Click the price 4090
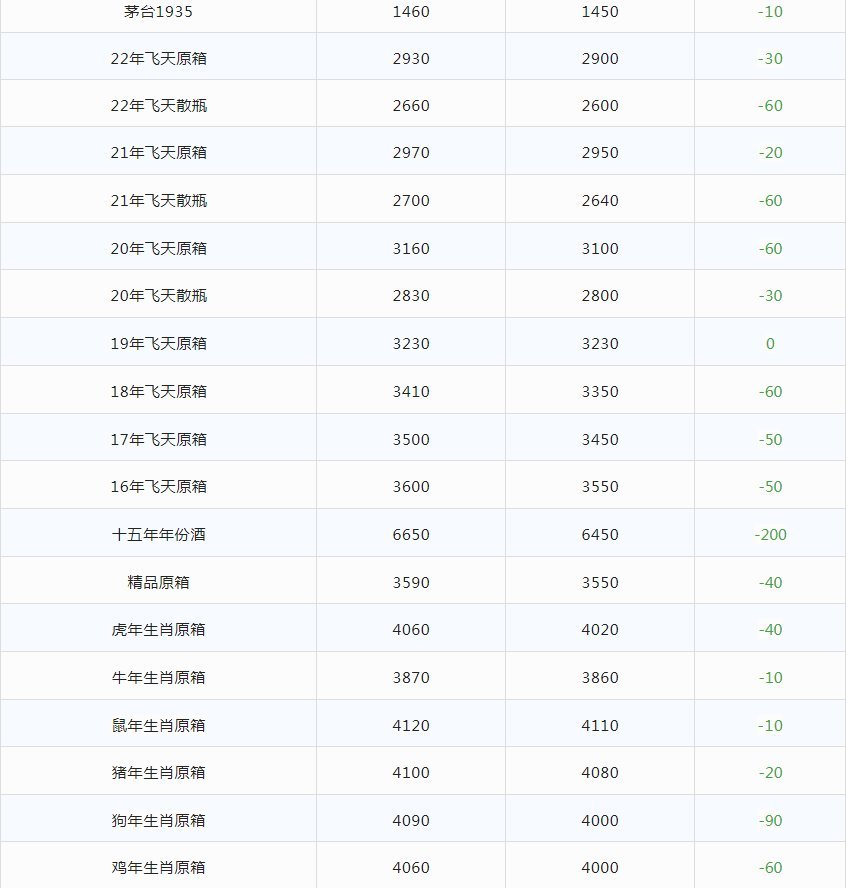Image resolution: width=847 pixels, height=888 pixels. [411, 821]
